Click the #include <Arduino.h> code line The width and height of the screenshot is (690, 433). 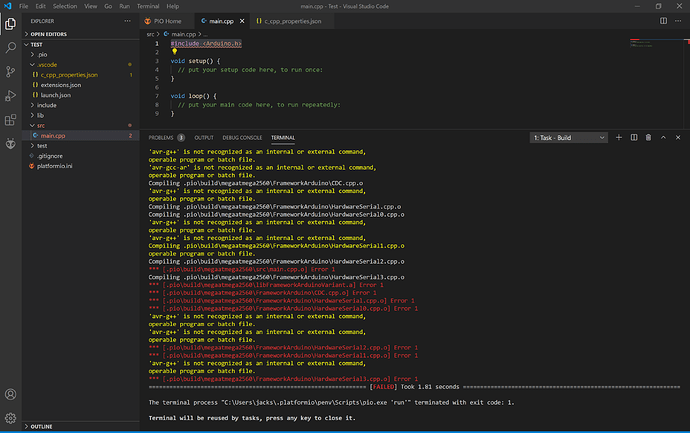click(x=206, y=44)
